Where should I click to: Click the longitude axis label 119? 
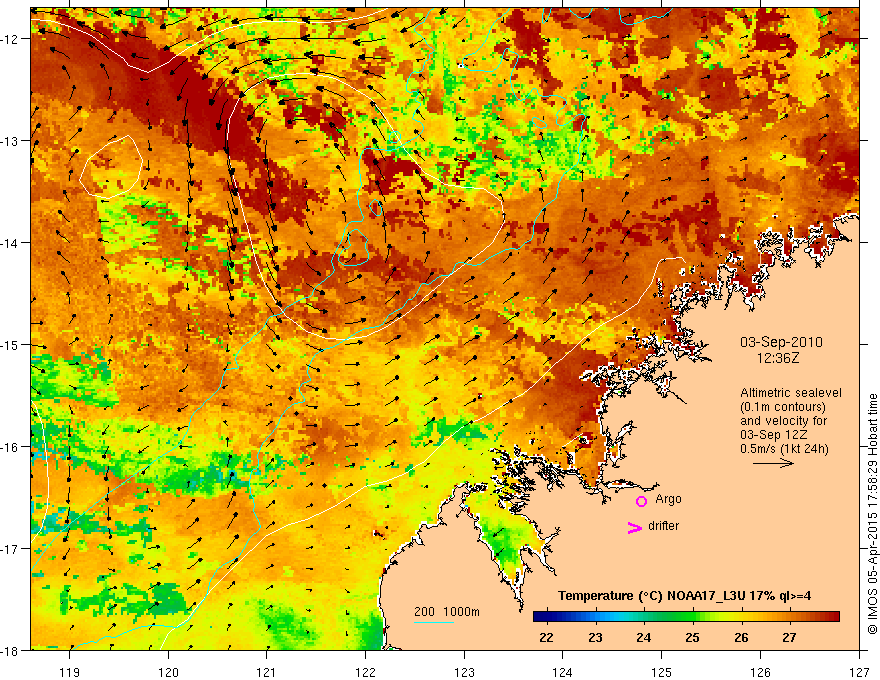(x=70, y=672)
